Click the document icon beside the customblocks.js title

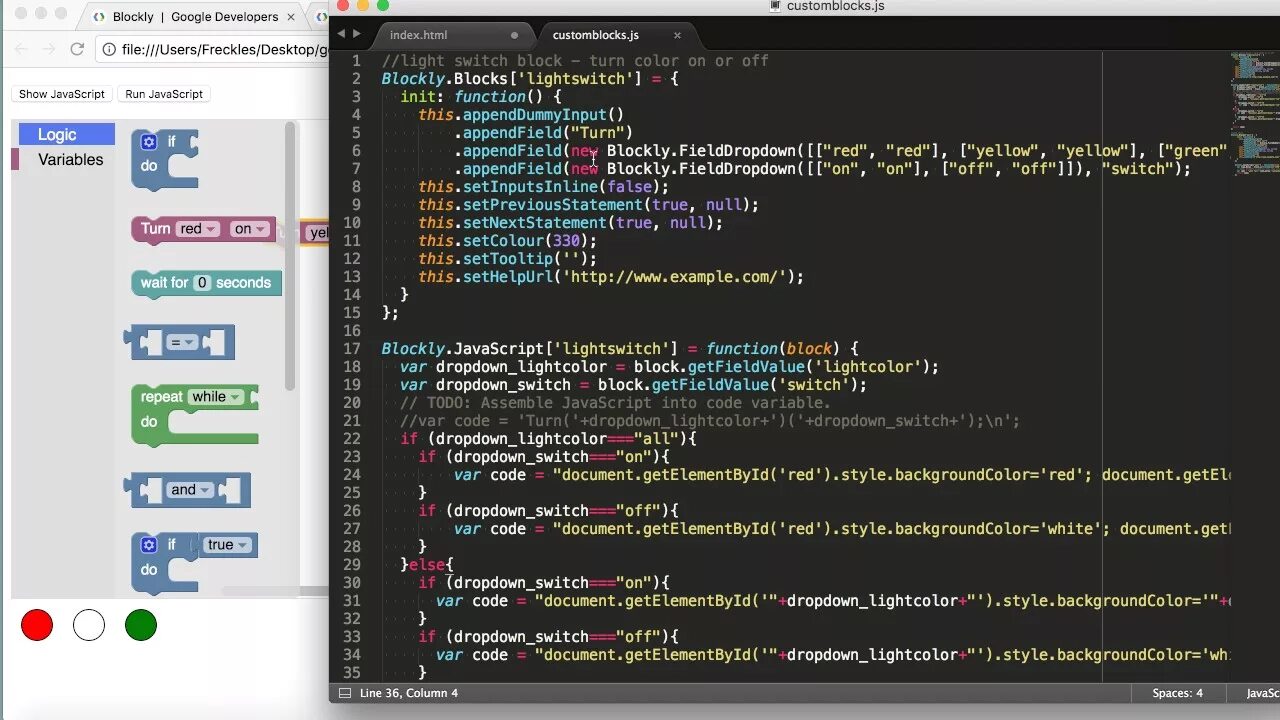pos(775,6)
